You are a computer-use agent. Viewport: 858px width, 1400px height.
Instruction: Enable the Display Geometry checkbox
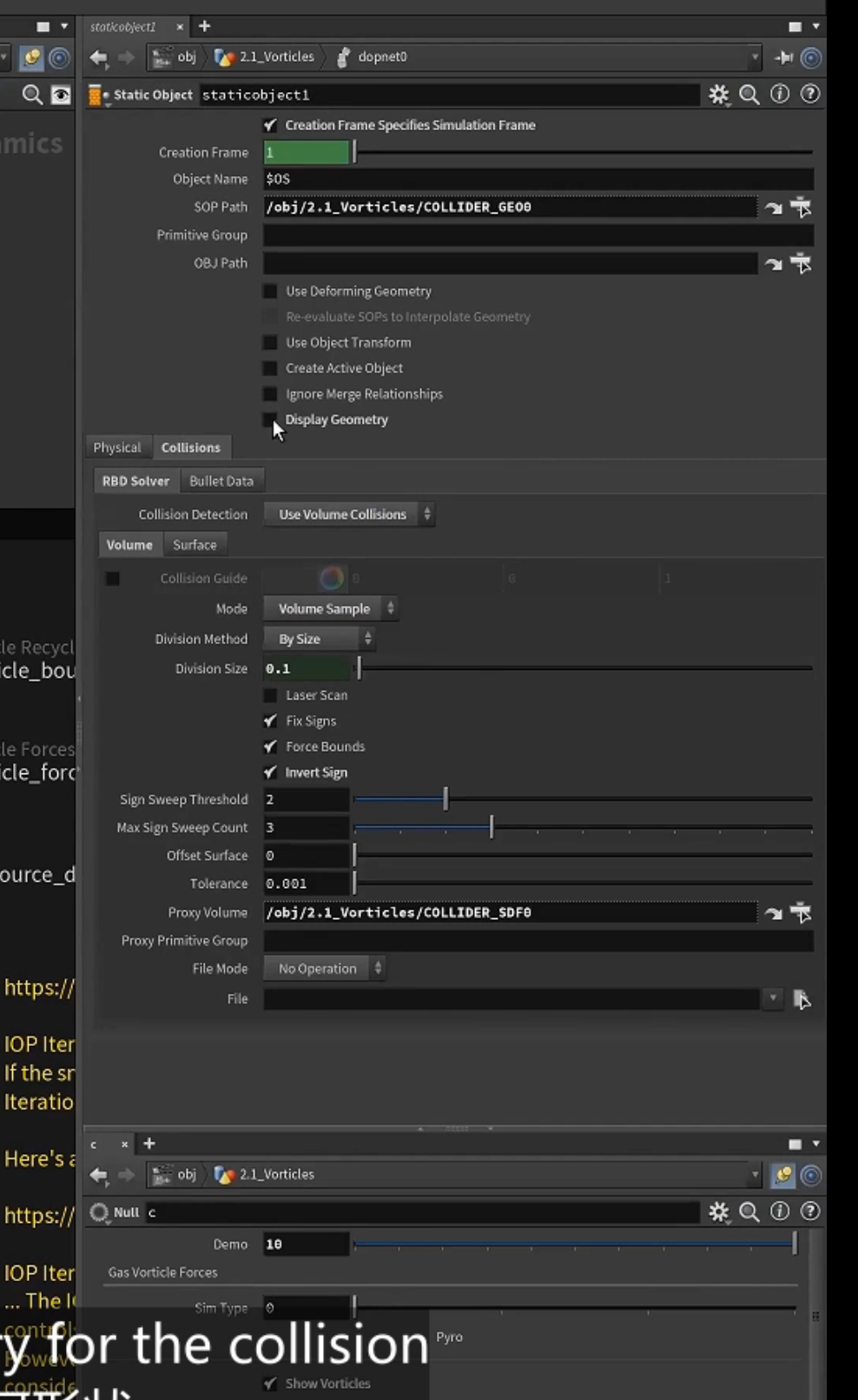pos(270,420)
